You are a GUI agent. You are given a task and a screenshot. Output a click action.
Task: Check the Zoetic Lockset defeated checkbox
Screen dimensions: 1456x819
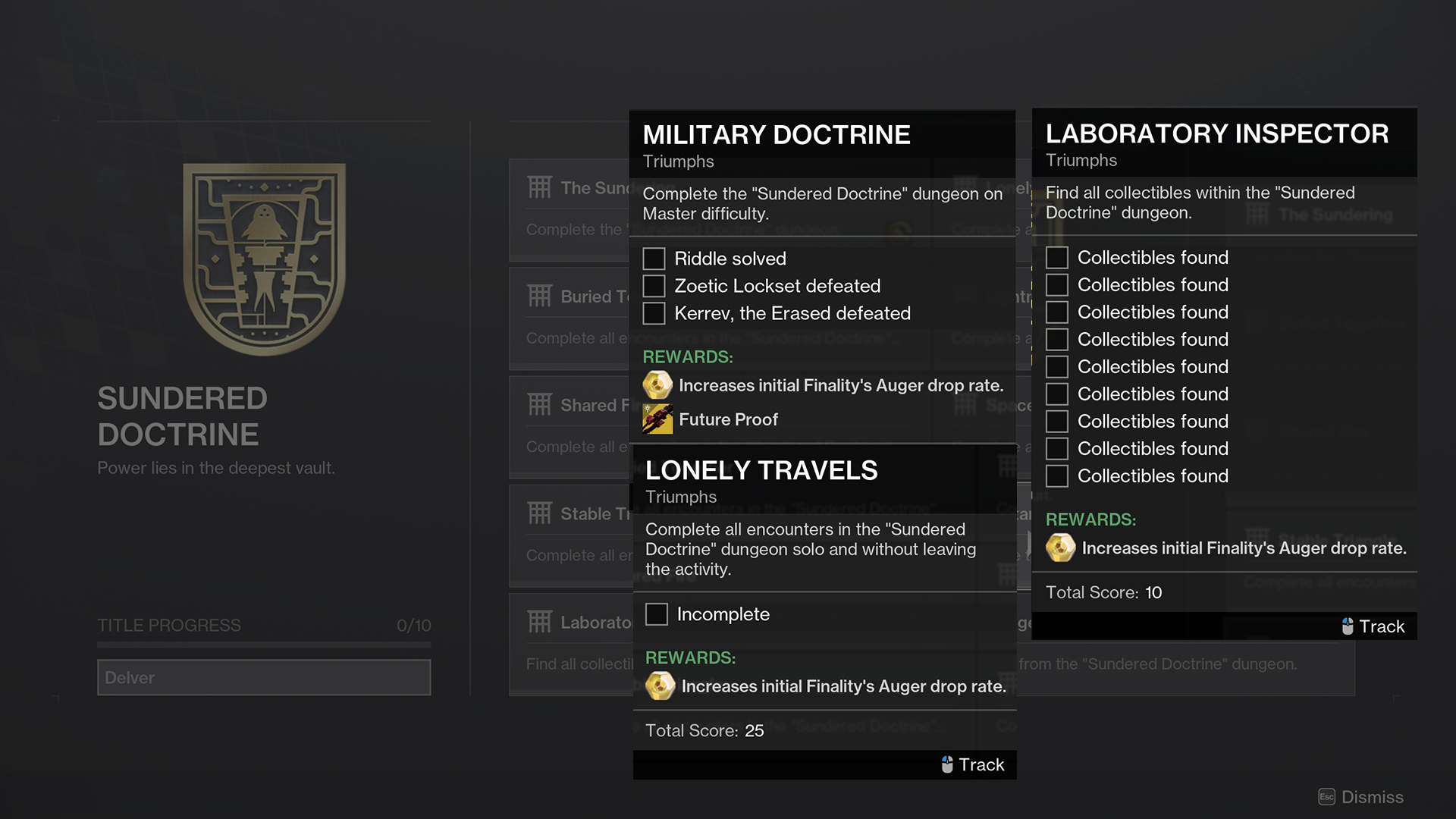click(x=654, y=286)
